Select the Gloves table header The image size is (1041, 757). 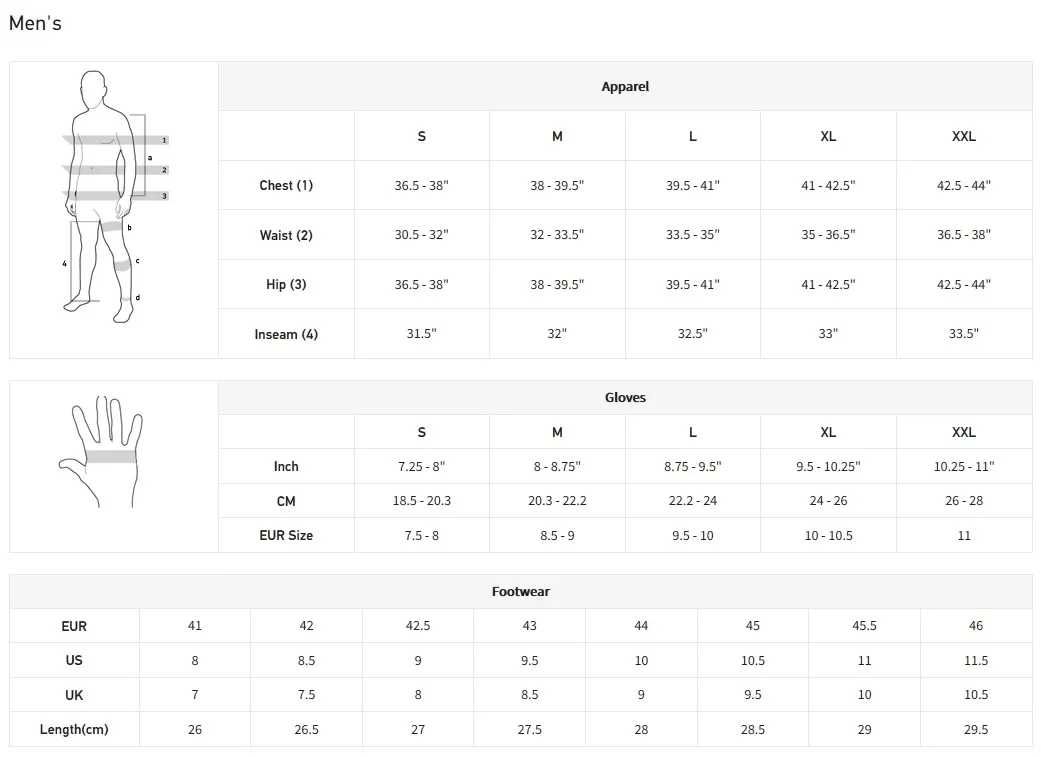click(x=625, y=397)
